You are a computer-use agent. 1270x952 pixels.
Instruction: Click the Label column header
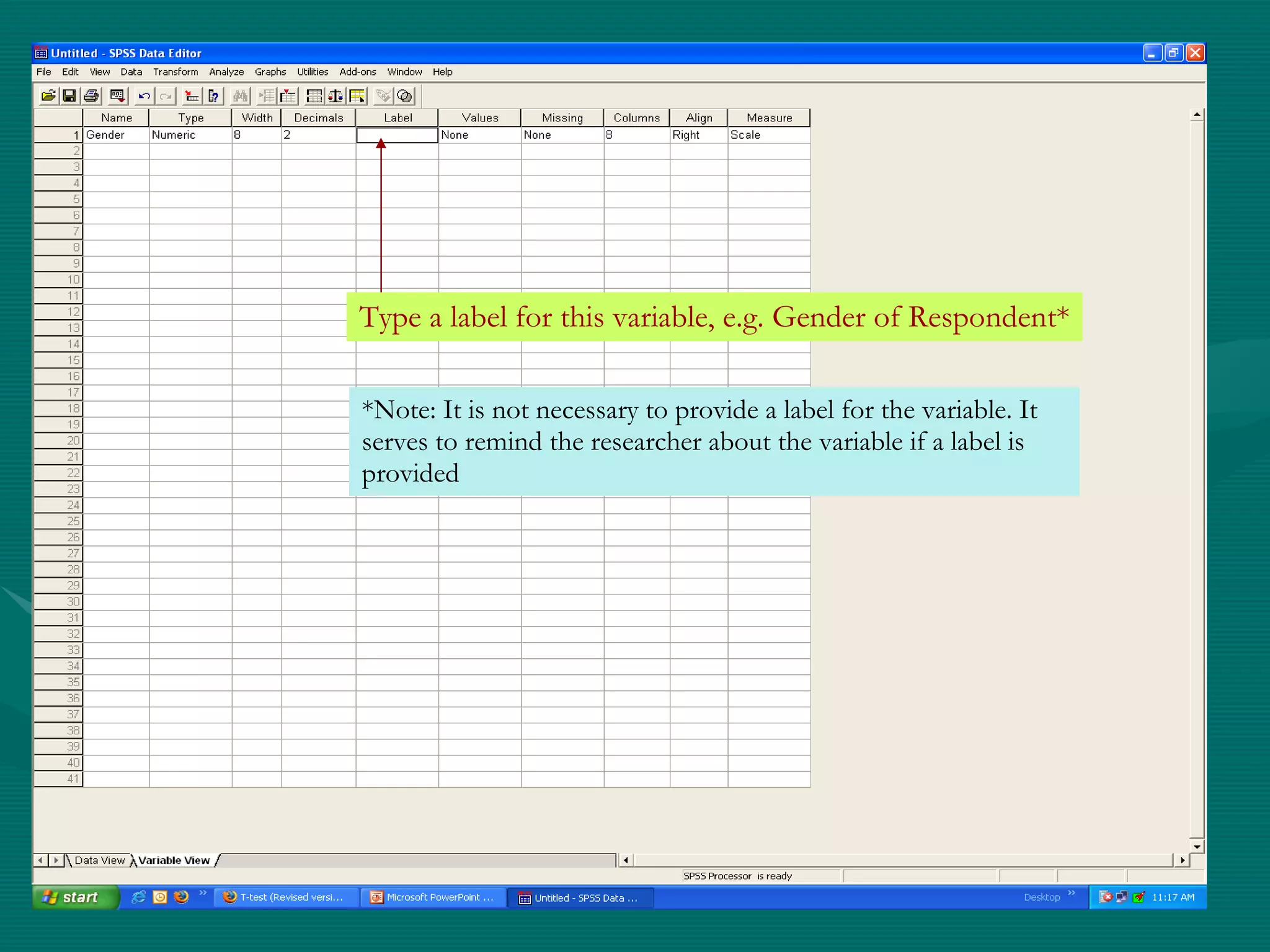[397, 118]
